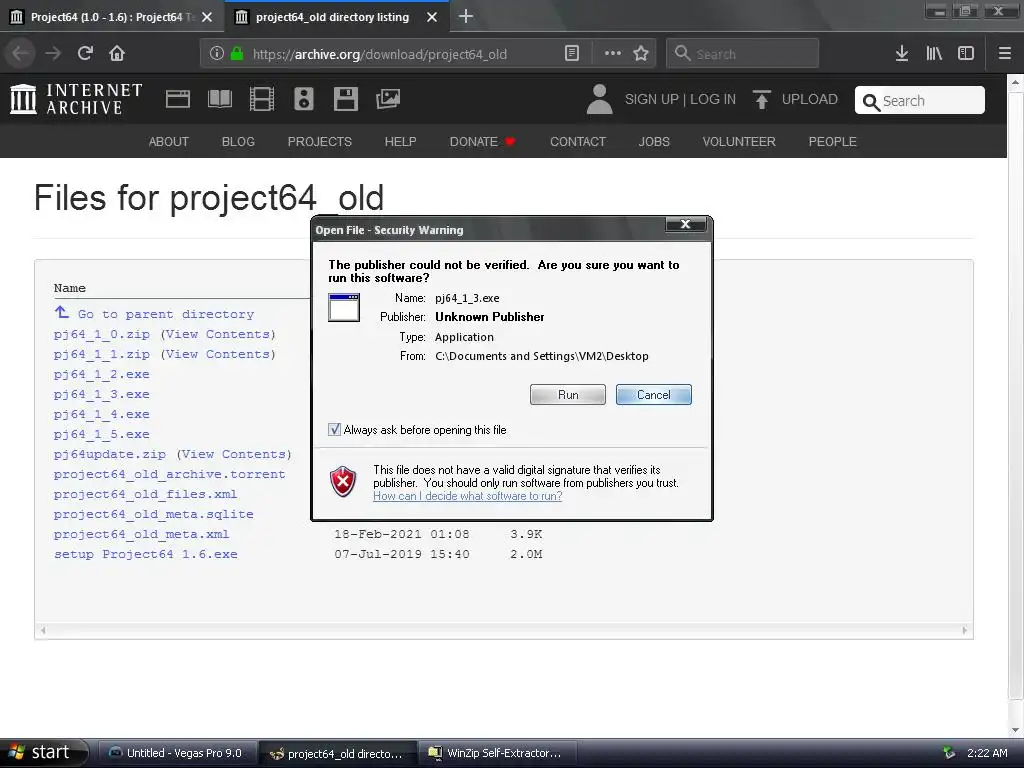The image size is (1024, 768).
Task: Open the VOLUNTEER navigation item
Action: click(x=739, y=142)
